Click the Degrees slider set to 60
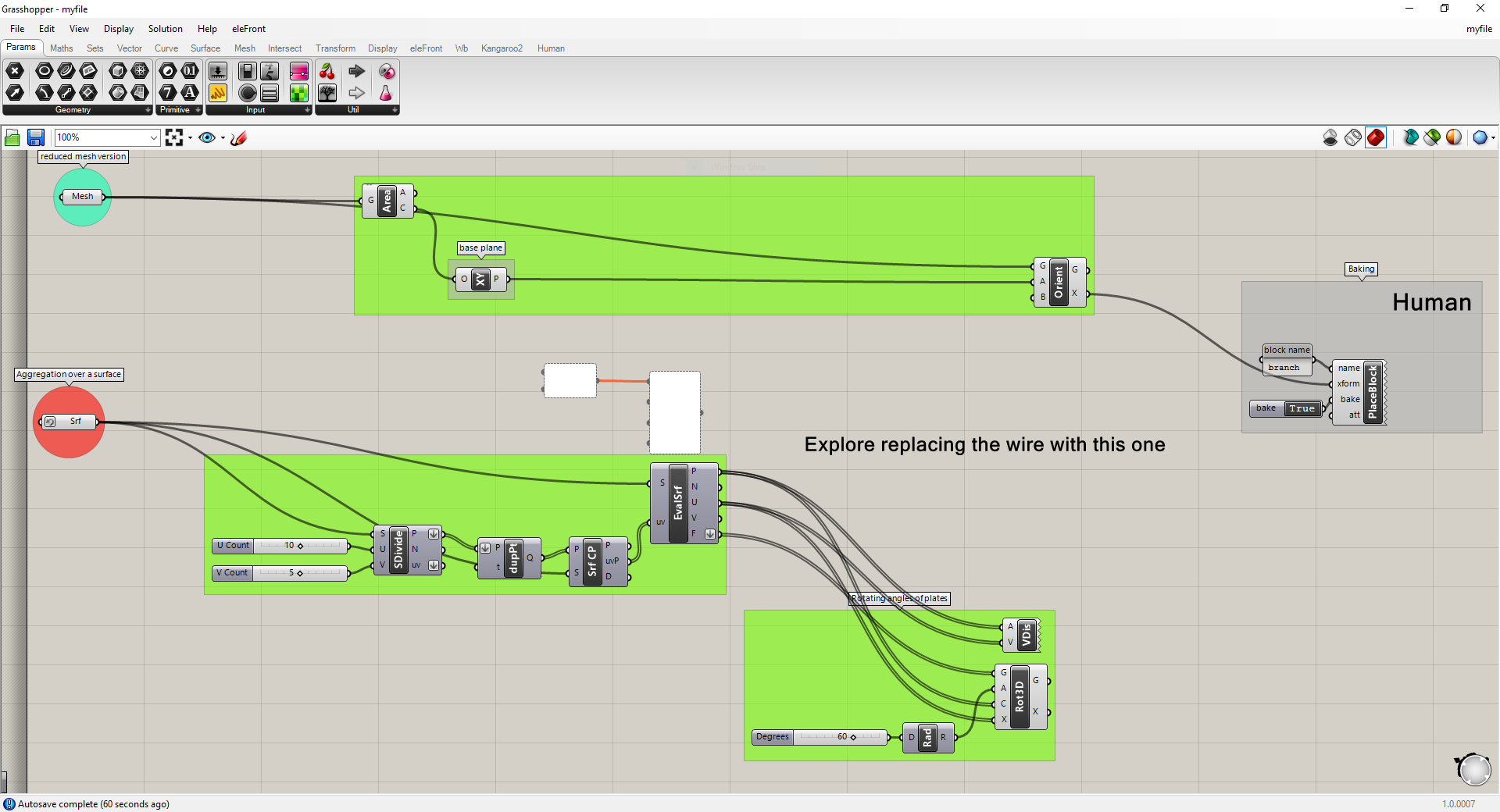 [x=840, y=737]
